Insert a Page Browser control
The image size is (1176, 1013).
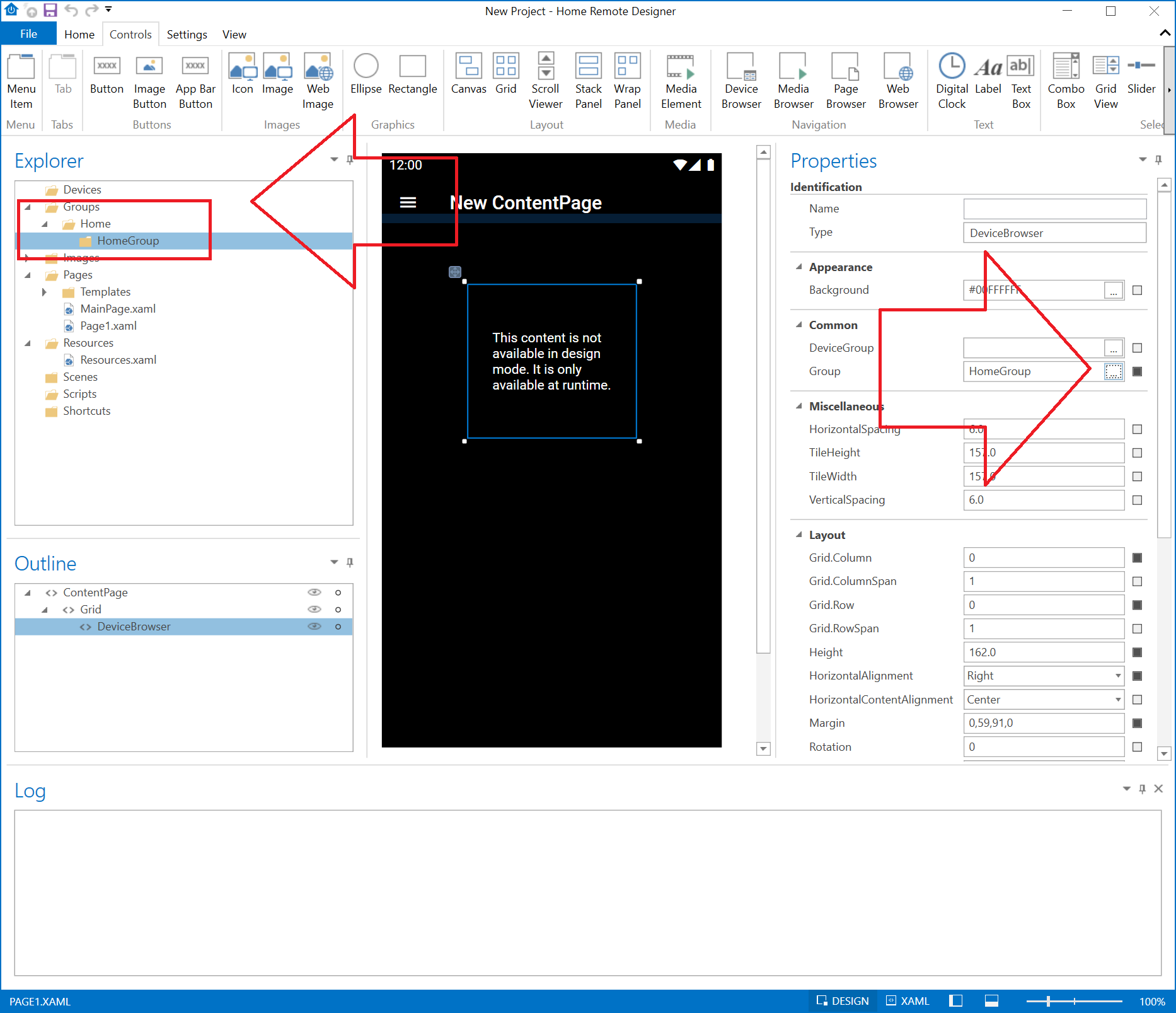pyautogui.click(x=846, y=82)
